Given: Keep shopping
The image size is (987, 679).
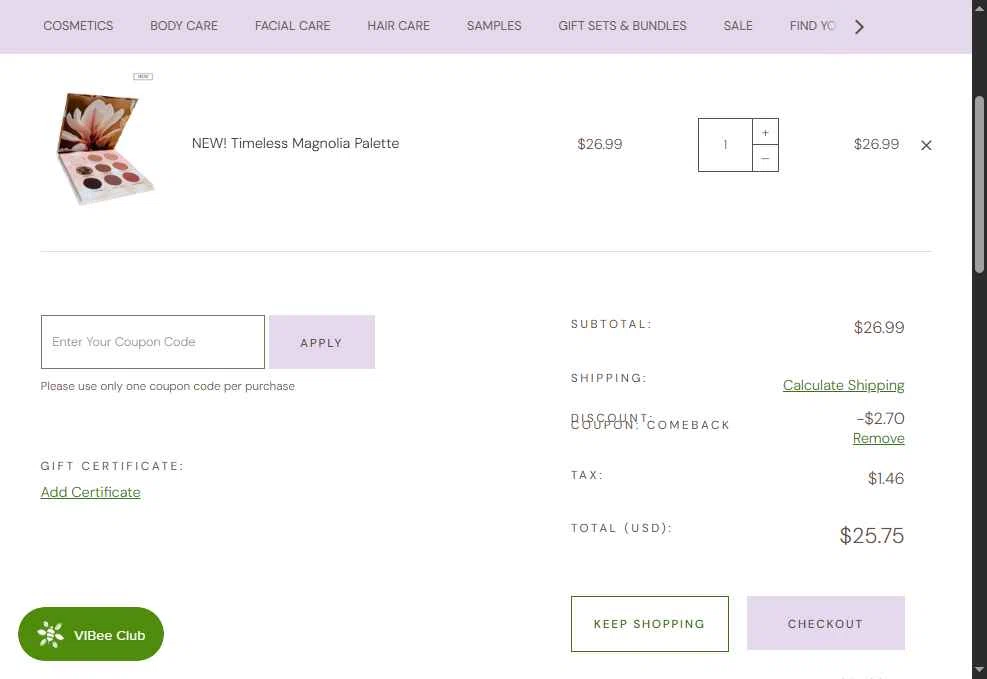Looking at the screenshot, I should [x=650, y=624].
